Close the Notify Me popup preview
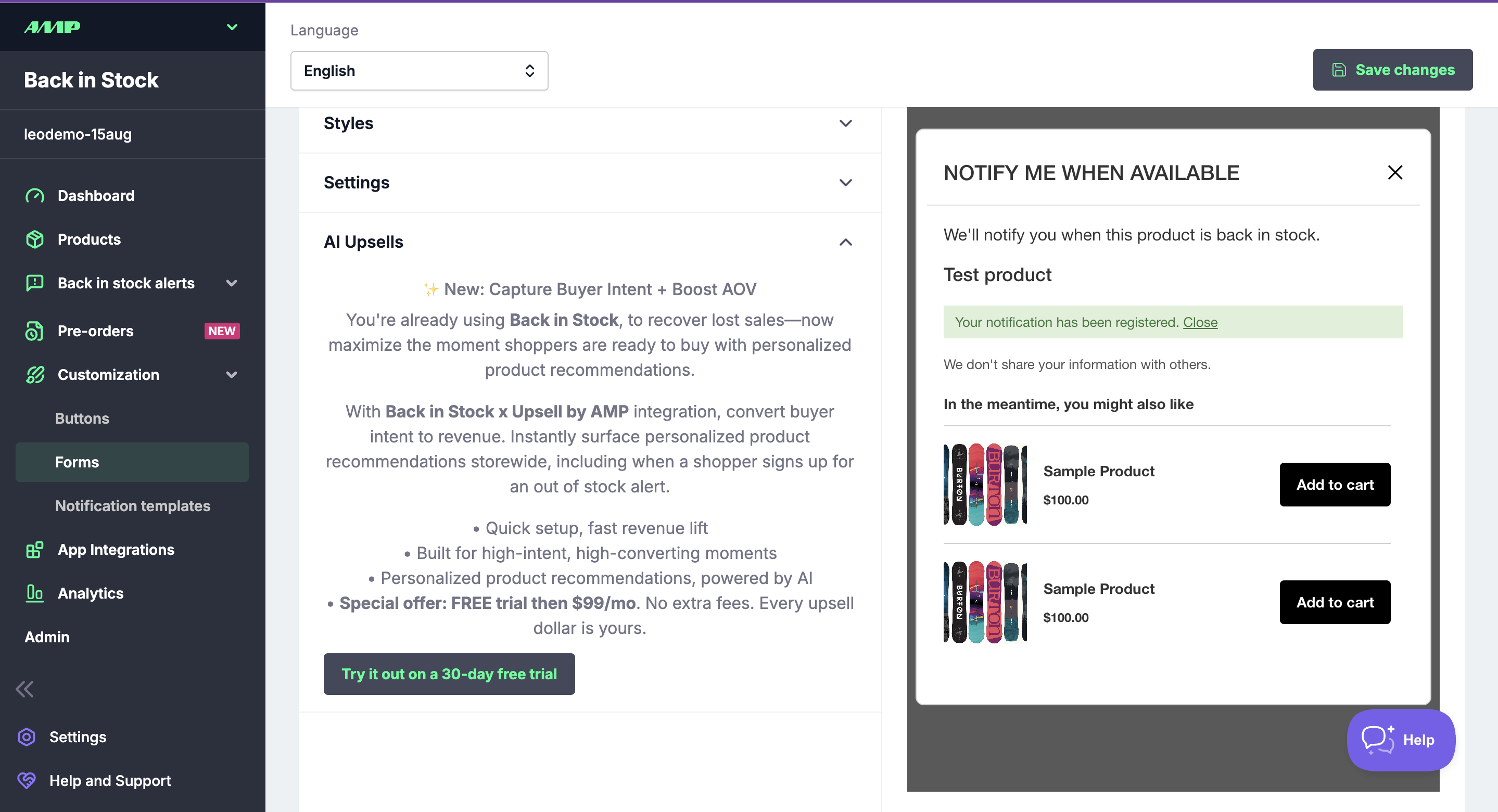Screen dimensions: 1498x812 [x=1395, y=172]
